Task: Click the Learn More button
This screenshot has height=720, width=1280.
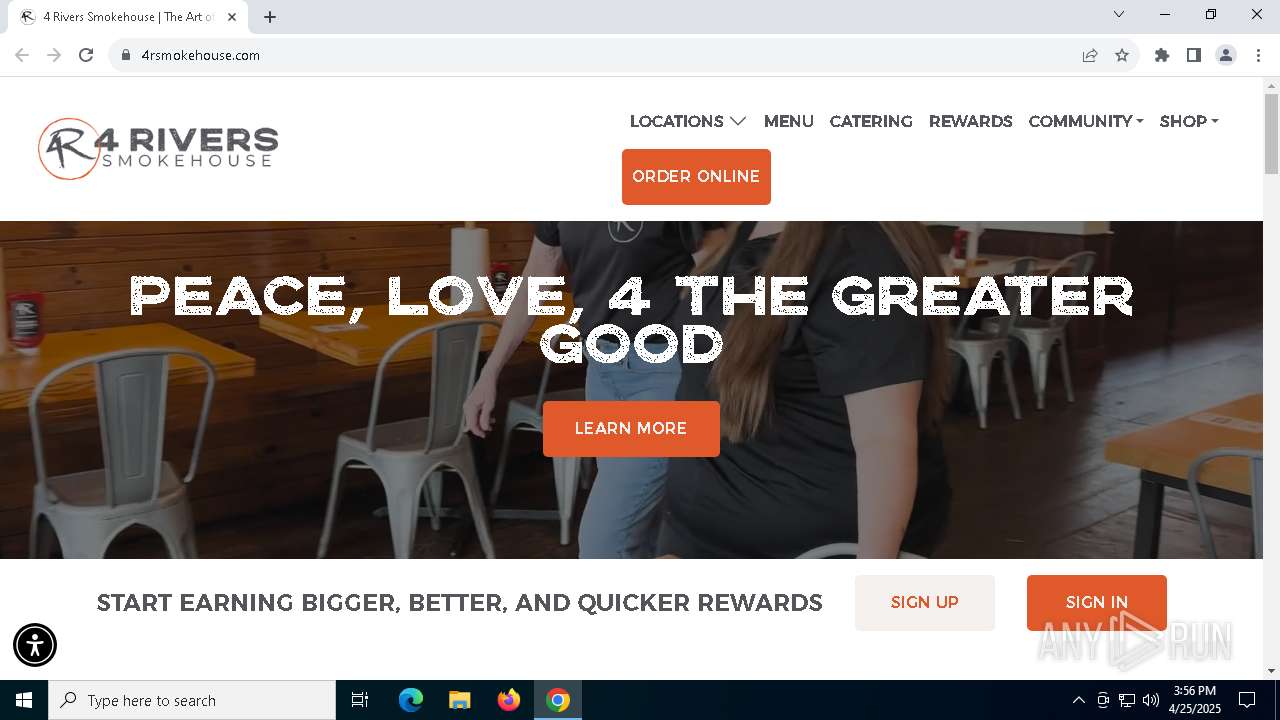Action: pyautogui.click(x=631, y=429)
